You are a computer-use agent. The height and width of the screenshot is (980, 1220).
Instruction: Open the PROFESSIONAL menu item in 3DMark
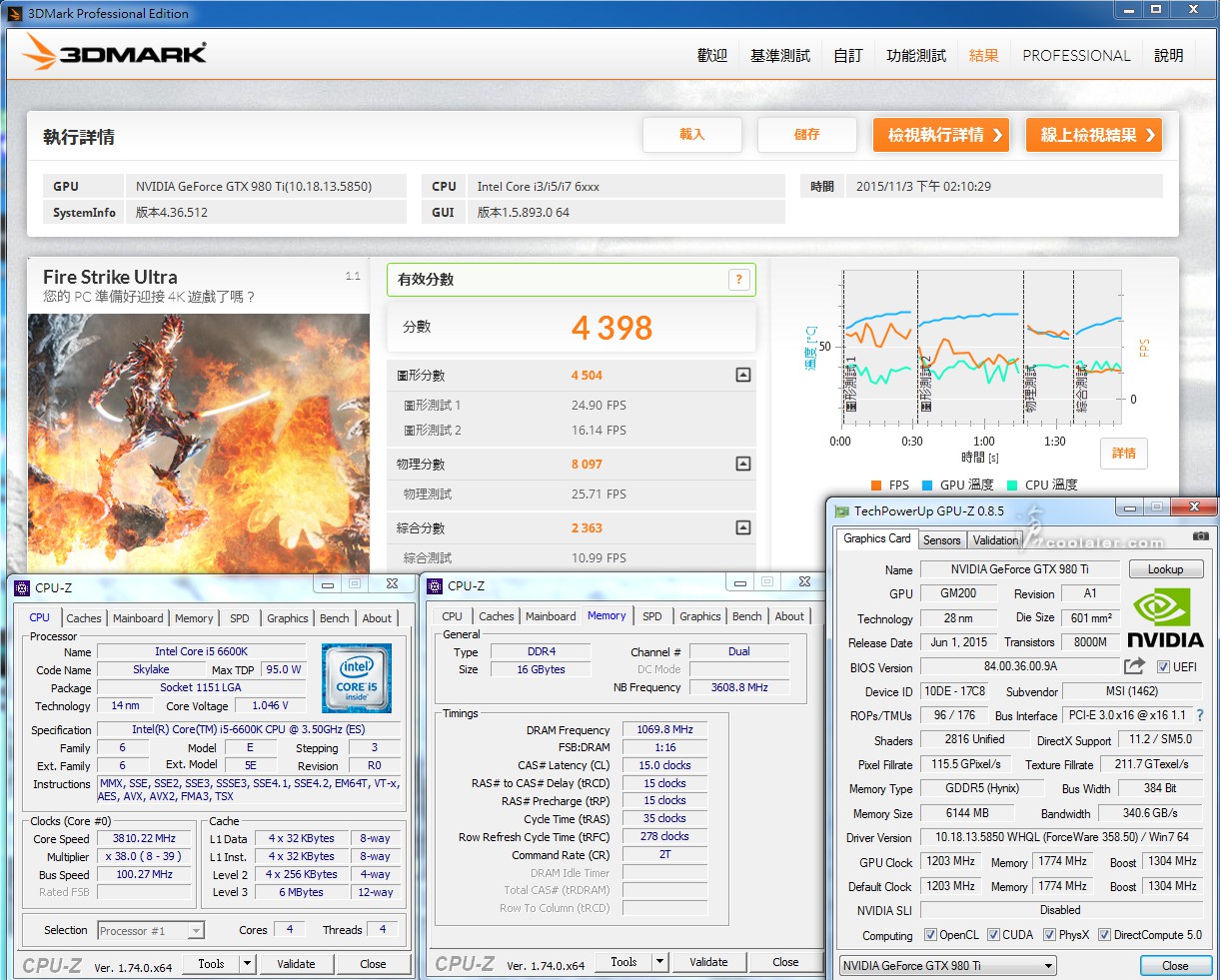click(1076, 56)
